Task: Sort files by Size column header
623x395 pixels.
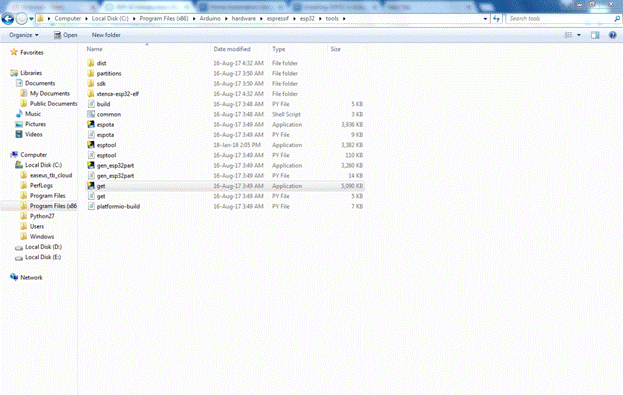Action: 336,49
